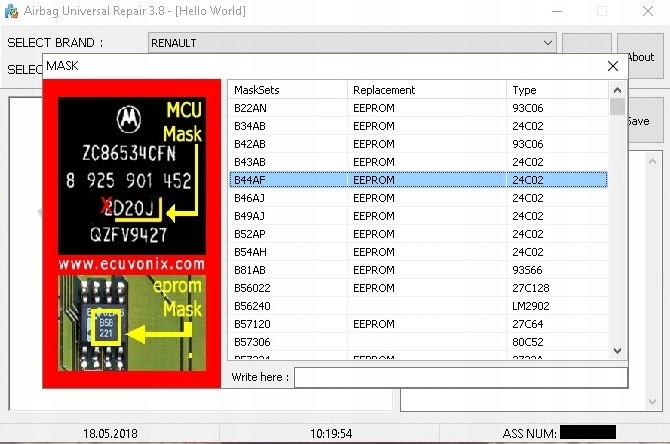Click the mask list scroll down arrow
The image size is (670, 444).
coord(617,351)
